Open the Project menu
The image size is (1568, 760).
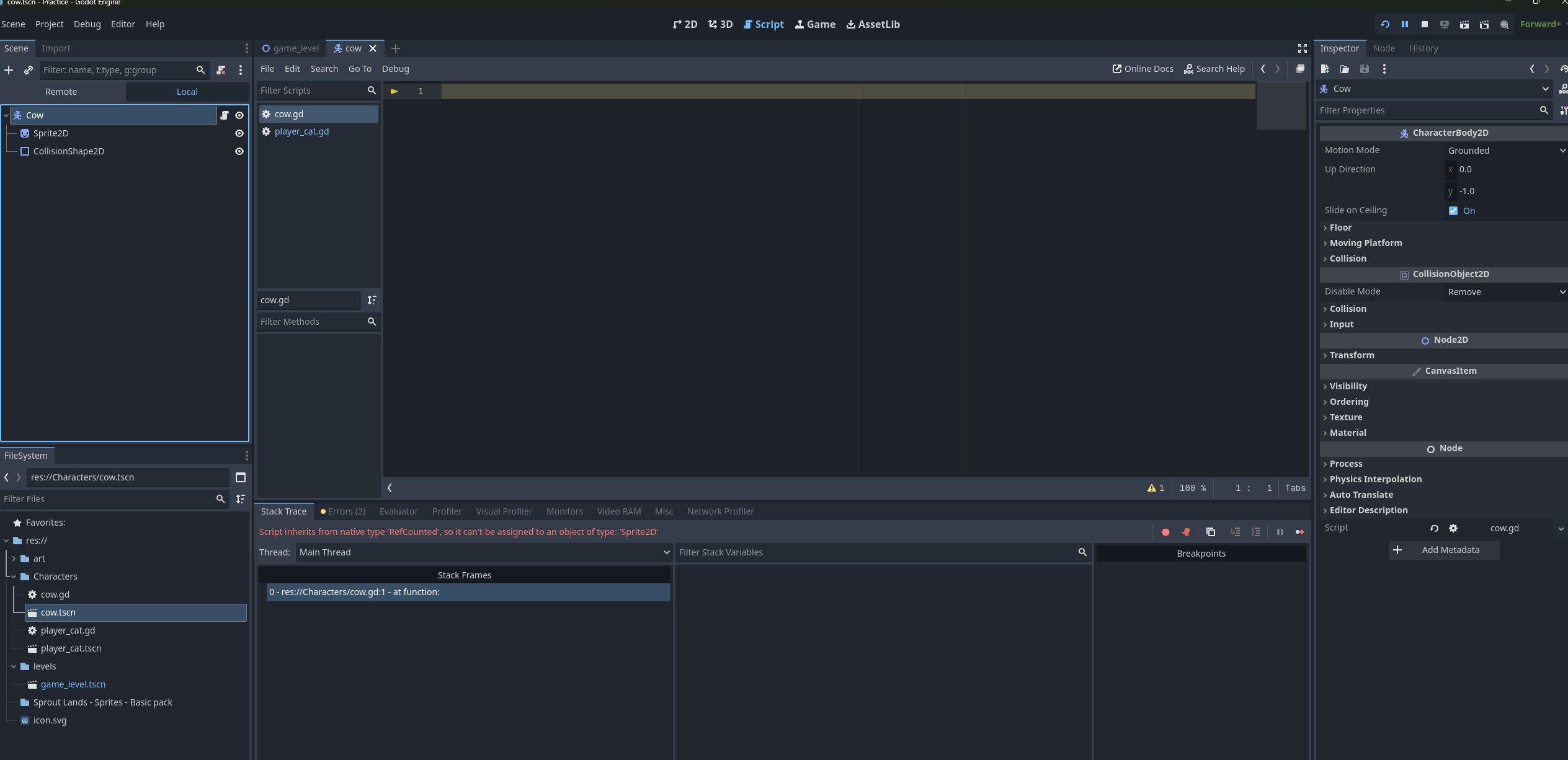pyautogui.click(x=49, y=24)
